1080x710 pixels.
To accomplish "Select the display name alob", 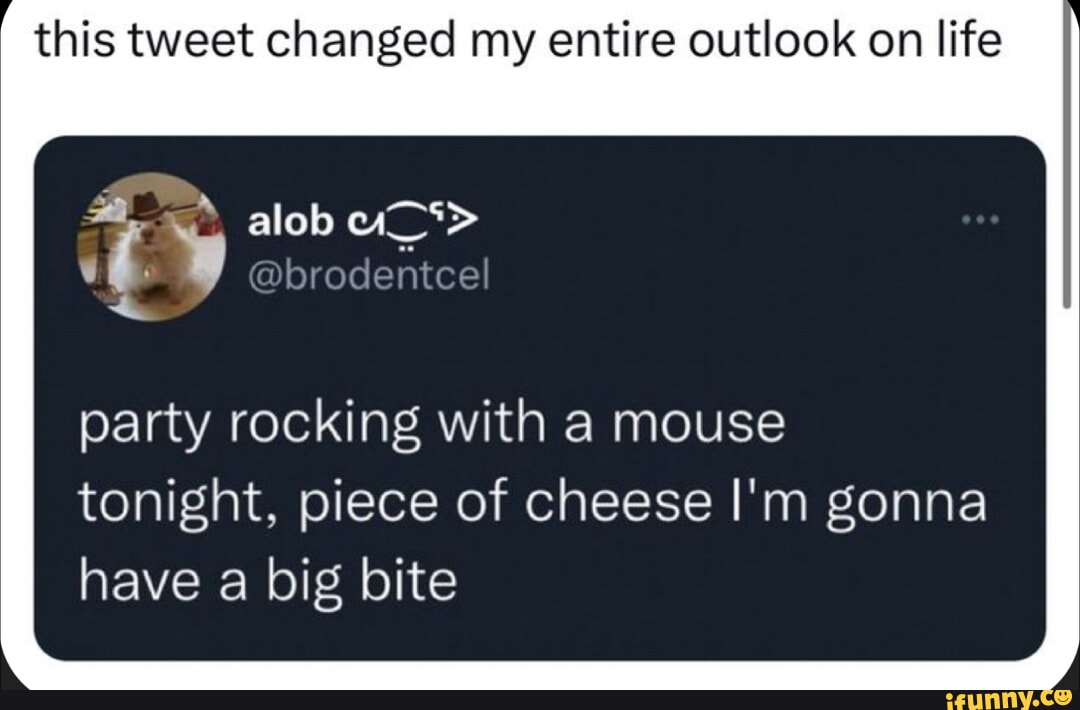I will [292, 222].
